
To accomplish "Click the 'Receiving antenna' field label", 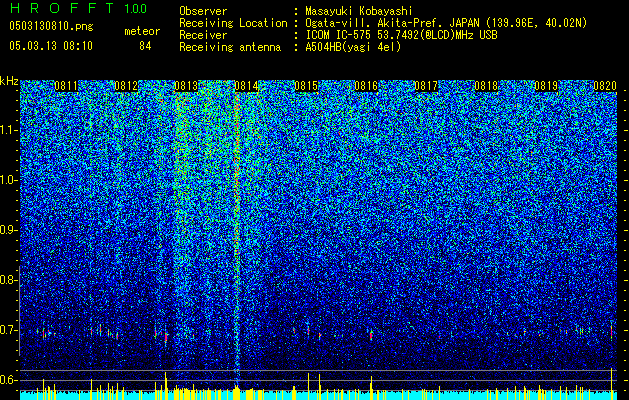I will (230, 47).
